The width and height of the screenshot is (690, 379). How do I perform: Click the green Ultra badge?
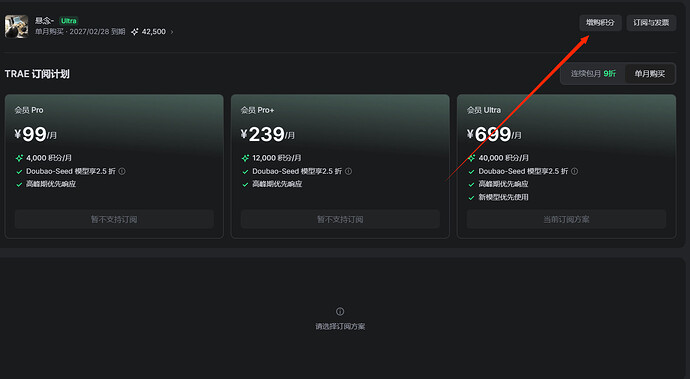point(69,21)
